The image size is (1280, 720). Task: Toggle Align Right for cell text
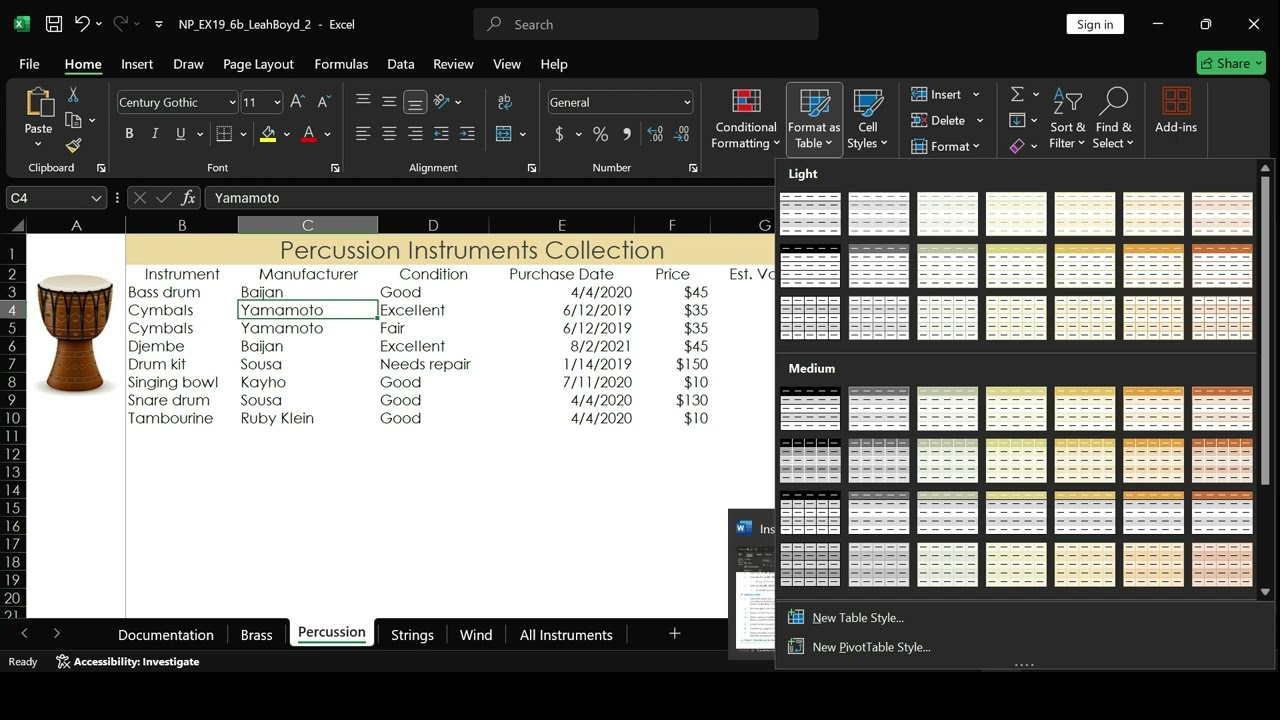pos(415,134)
